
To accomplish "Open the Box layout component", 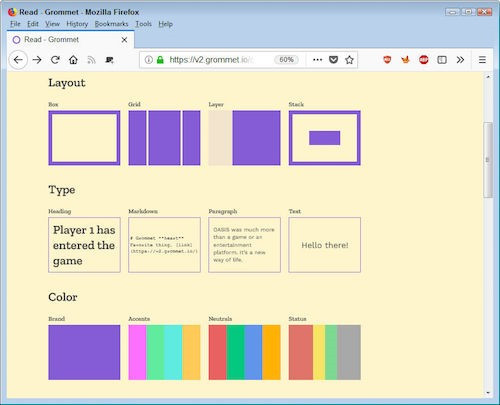I will 84,138.
